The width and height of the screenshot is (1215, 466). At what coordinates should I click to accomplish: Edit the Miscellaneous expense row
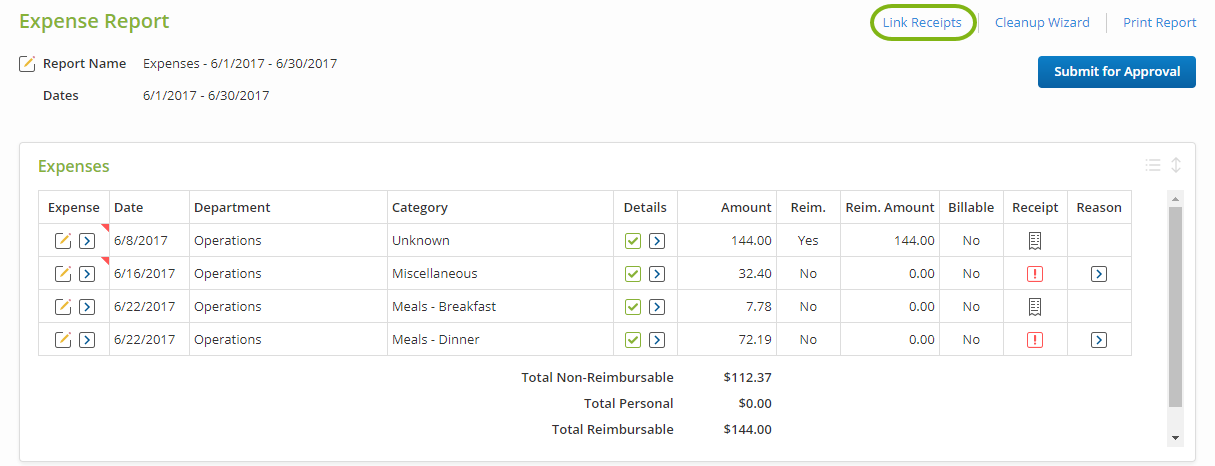click(63, 274)
